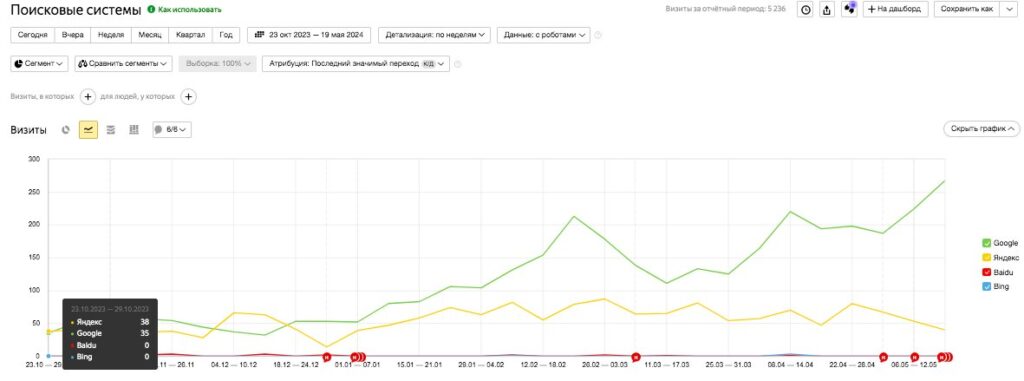Select the Квартал period tab
This screenshot has height=381, width=1024.
click(190, 35)
